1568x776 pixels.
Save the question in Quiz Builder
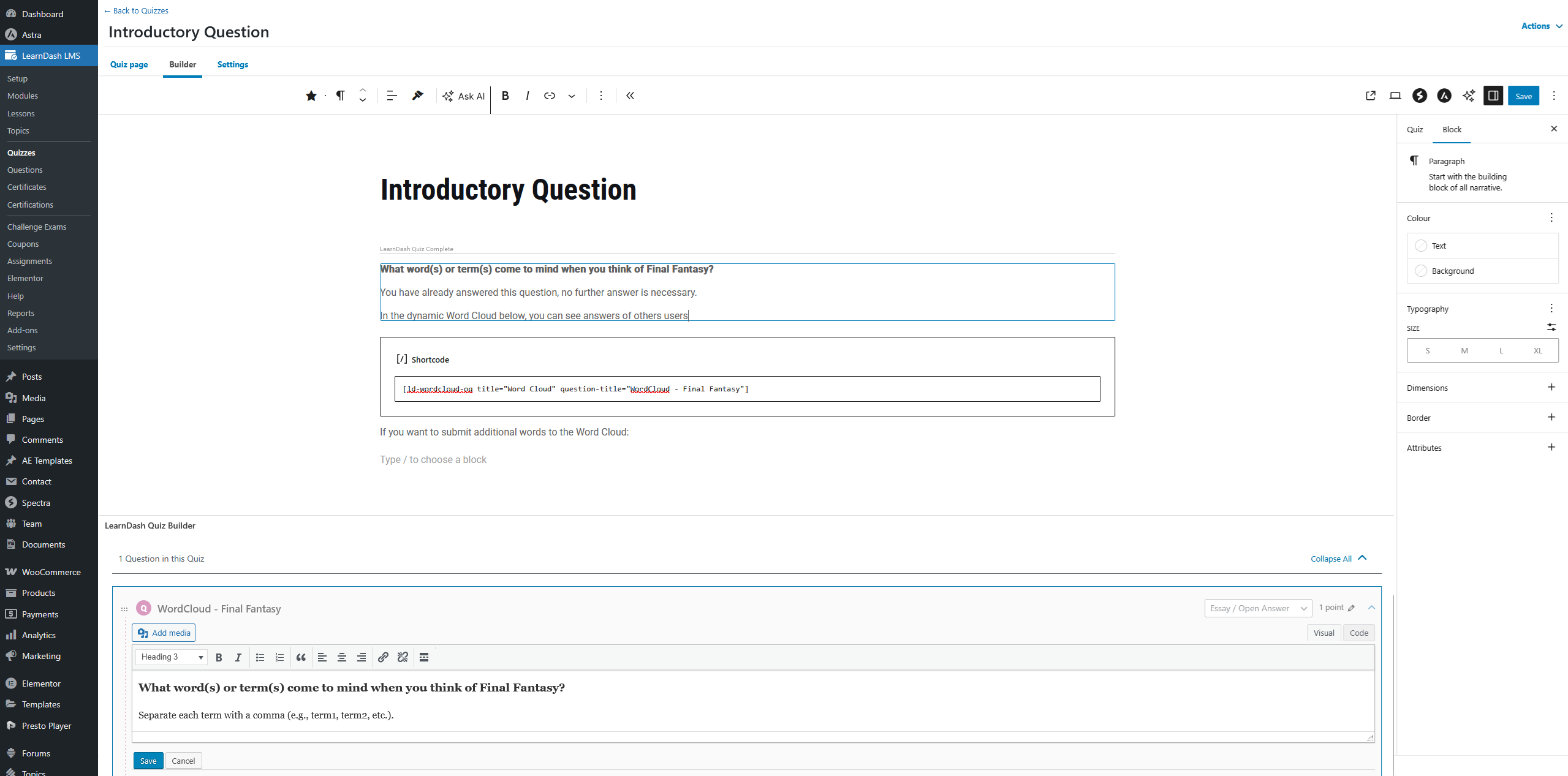(148, 761)
